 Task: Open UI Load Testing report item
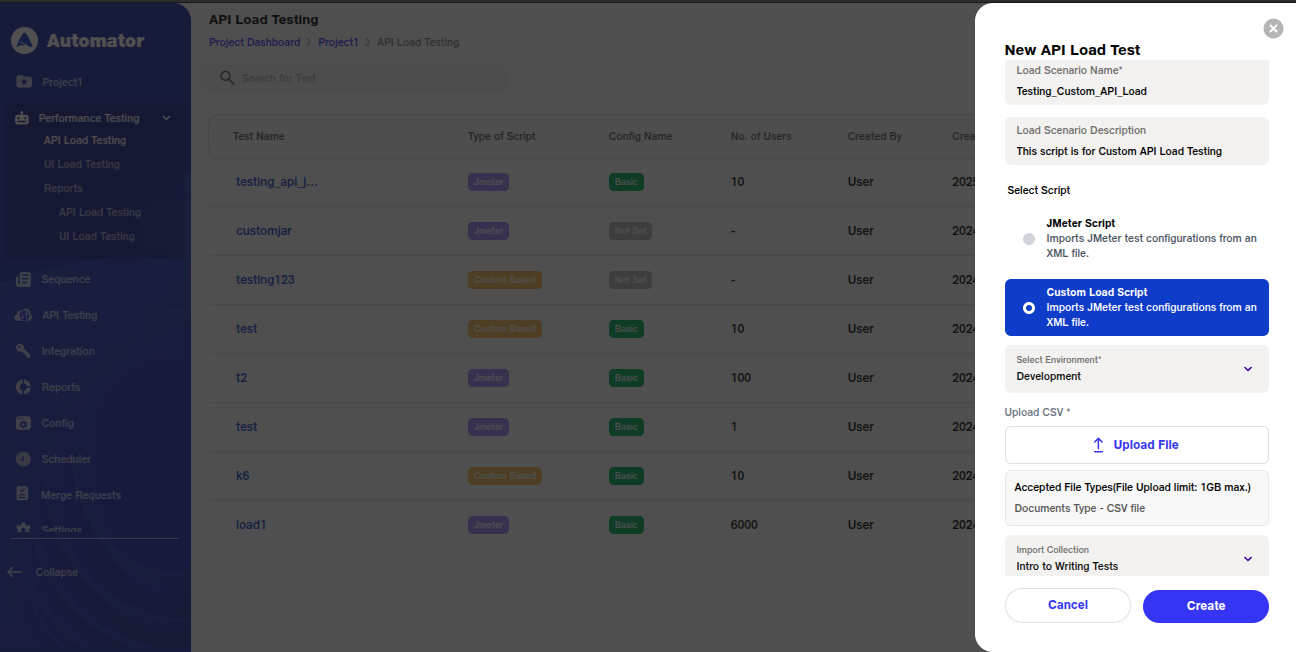coord(97,237)
